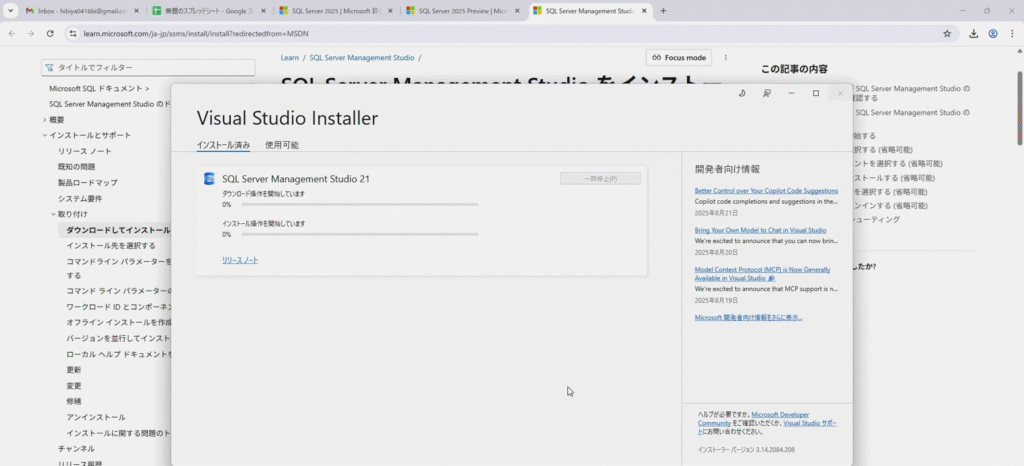Open new tab with plus button
The width and height of the screenshot is (1024, 466).
pos(663,11)
